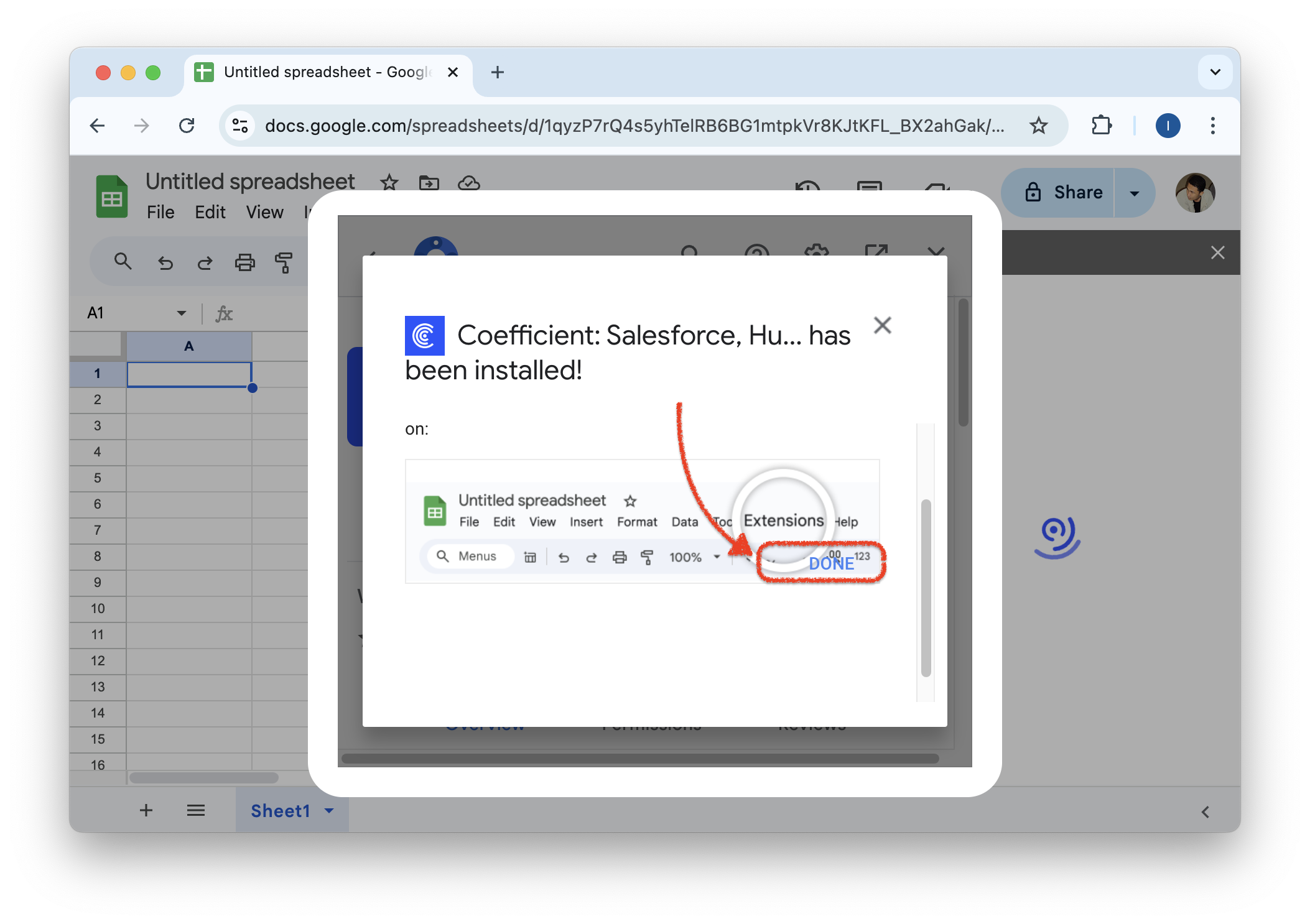Screen dimensions: 1310x924
Task: Add a new sheet with plus button
Action: click(146, 810)
